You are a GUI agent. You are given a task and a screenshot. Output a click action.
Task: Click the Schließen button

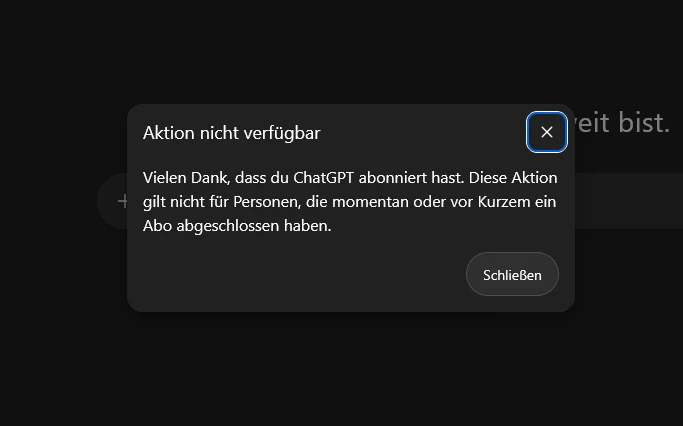point(512,274)
